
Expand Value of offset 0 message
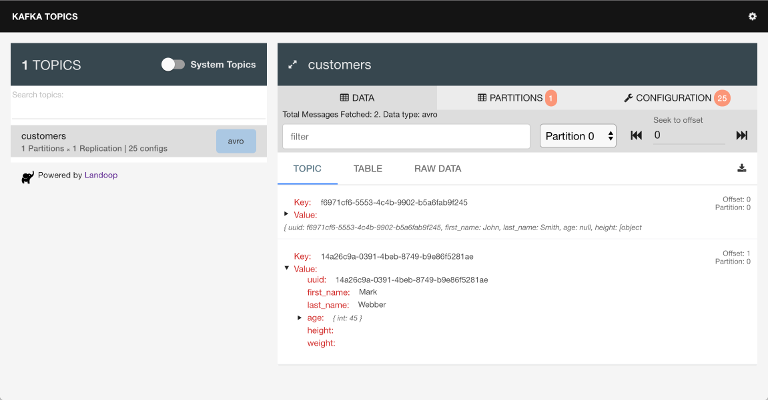coord(286,214)
